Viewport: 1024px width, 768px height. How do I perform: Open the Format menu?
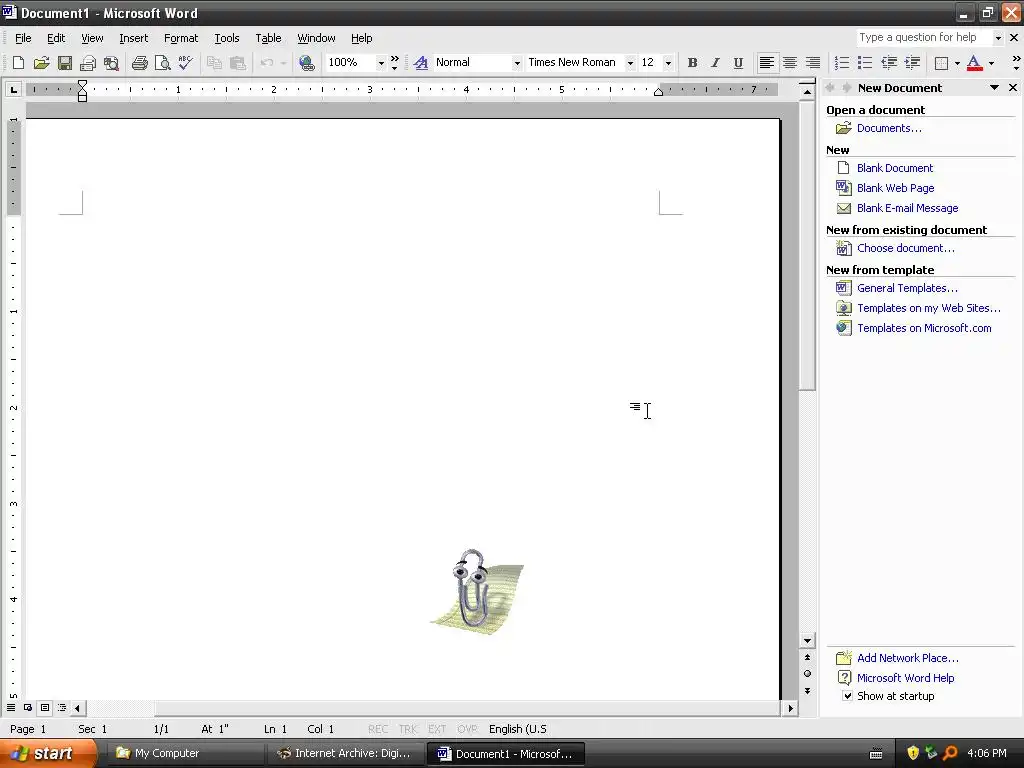181,39
